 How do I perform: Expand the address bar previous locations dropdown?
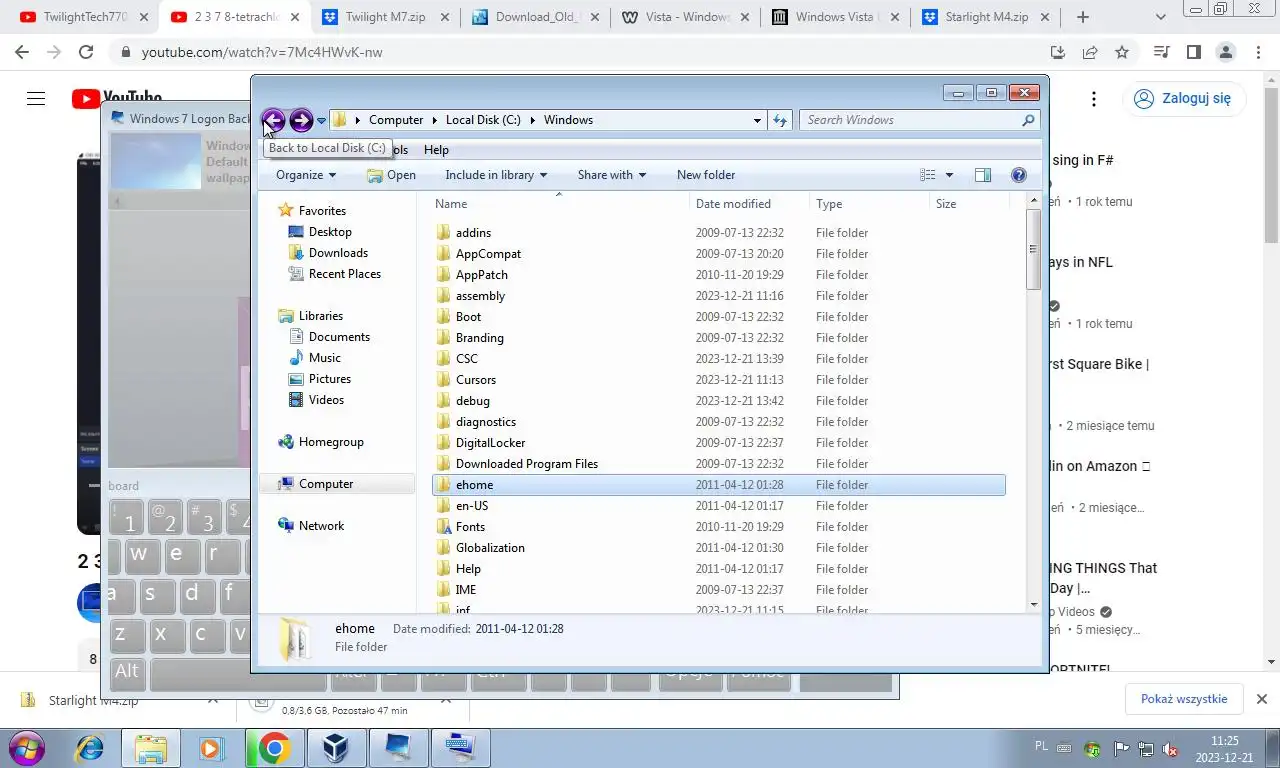tap(757, 120)
